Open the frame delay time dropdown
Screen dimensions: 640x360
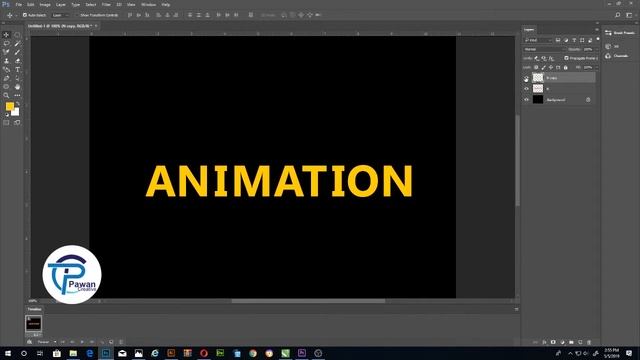point(37,335)
